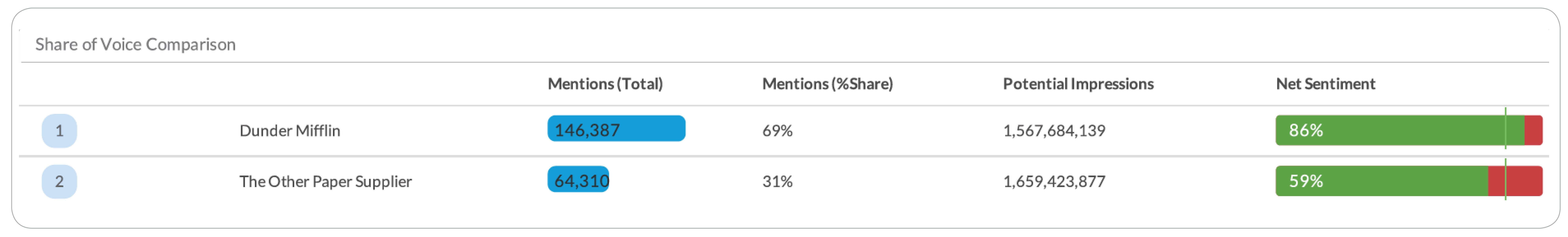Click the Share of Voice Comparison title
This screenshot has height=237, width=1568.
135,44
